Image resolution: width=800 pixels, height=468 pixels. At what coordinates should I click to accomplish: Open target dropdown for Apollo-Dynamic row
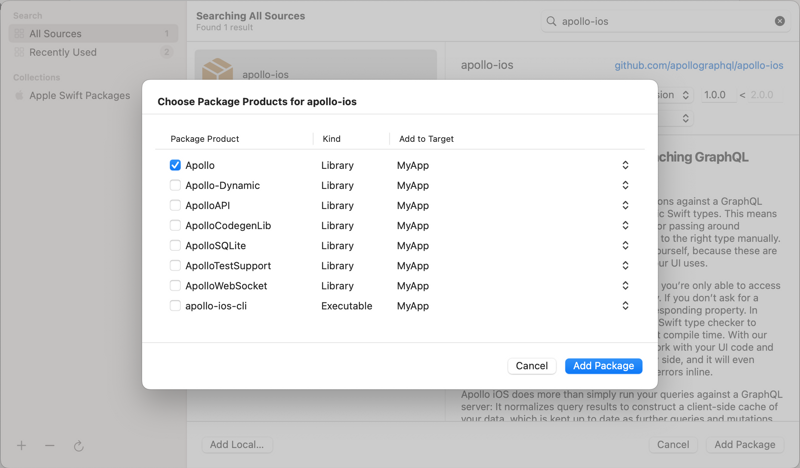(x=625, y=185)
